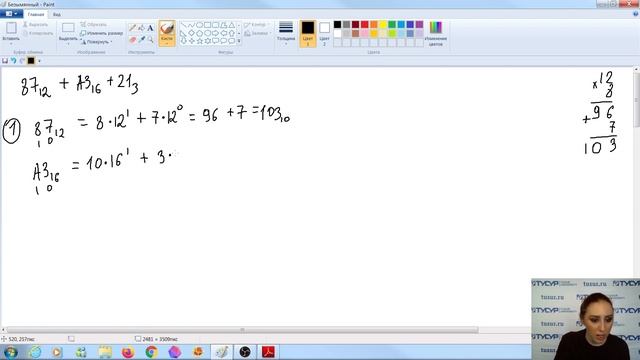Click the left arrow of horizontal scrollbar
This screenshot has width=640, height=360.
(x=3, y=330)
